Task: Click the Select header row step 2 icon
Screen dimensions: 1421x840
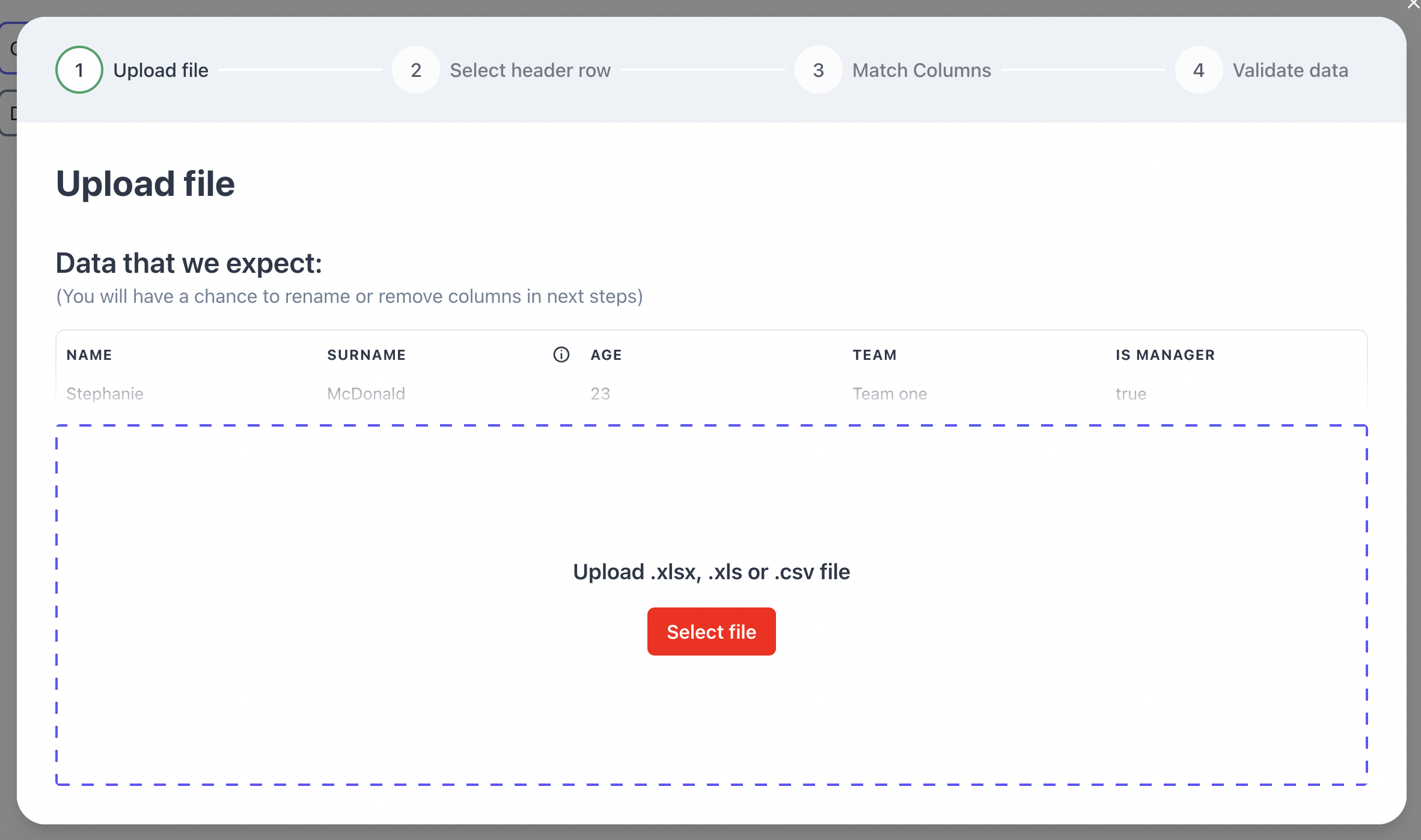Action: pos(417,70)
